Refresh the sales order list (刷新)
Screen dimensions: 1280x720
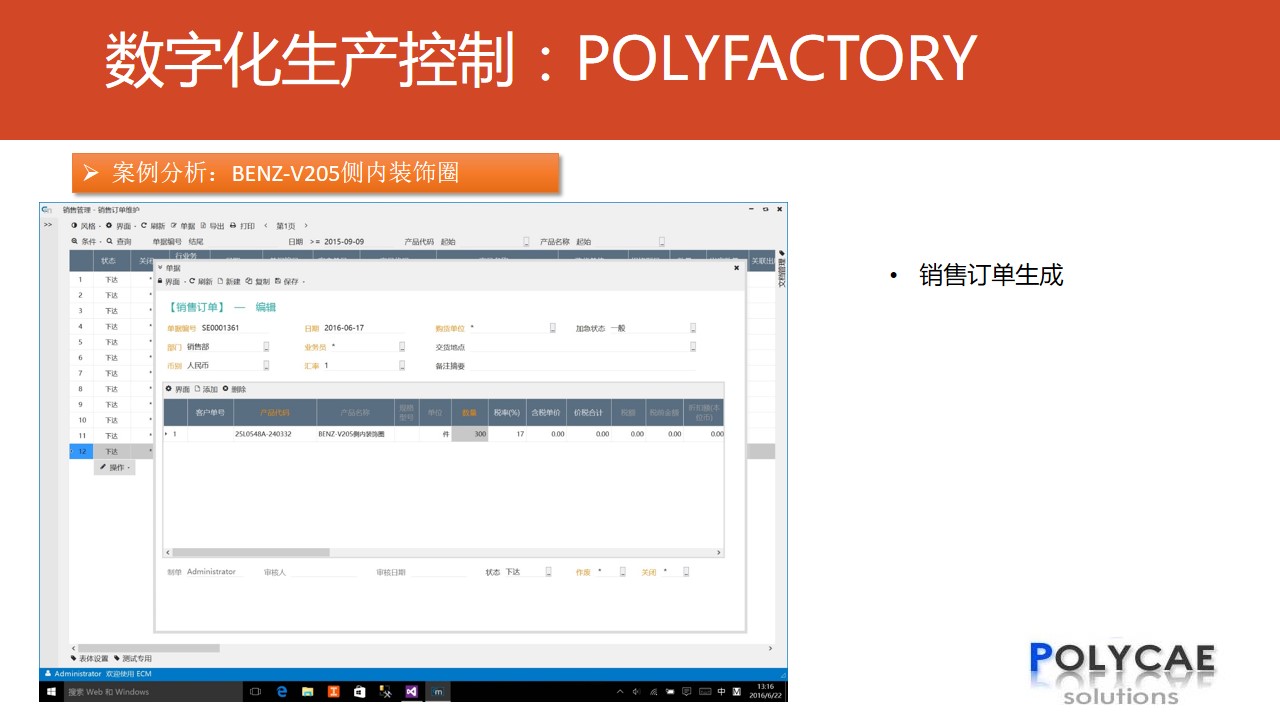(153, 226)
